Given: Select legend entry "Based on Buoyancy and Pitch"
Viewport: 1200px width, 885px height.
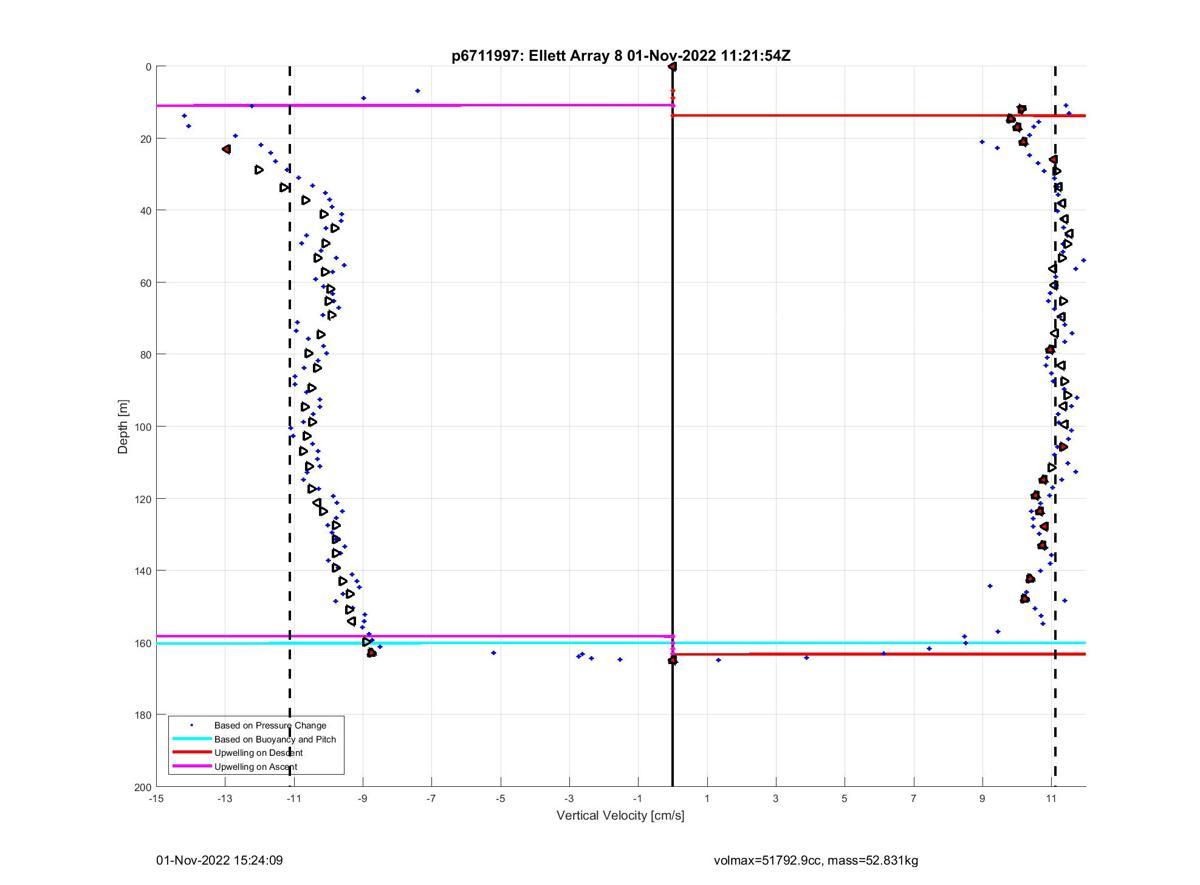Looking at the screenshot, I should (x=275, y=739).
